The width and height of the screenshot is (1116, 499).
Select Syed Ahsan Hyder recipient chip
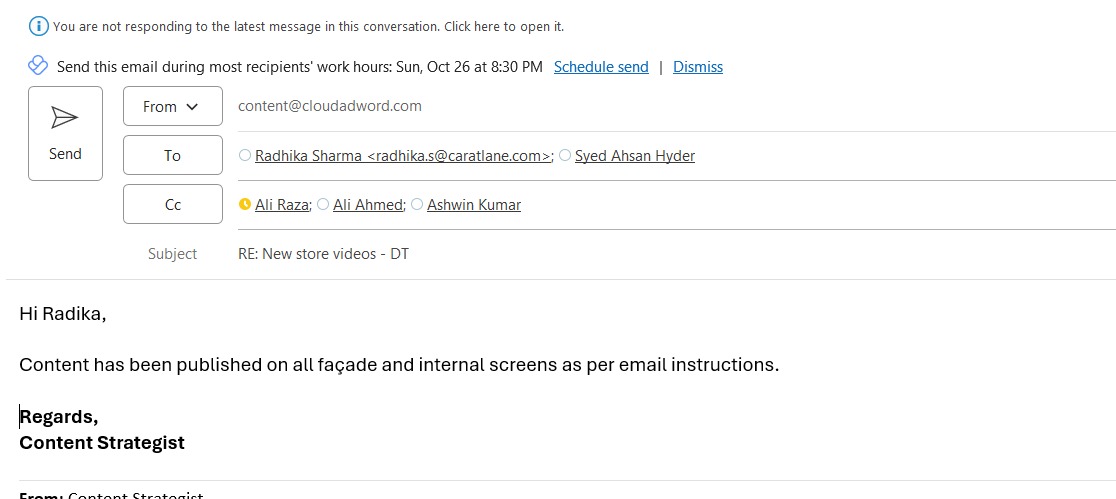(x=635, y=156)
